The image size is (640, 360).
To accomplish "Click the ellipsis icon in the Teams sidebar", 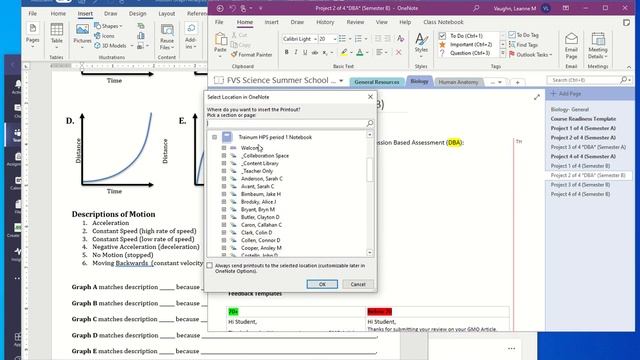I will point(17,278).
